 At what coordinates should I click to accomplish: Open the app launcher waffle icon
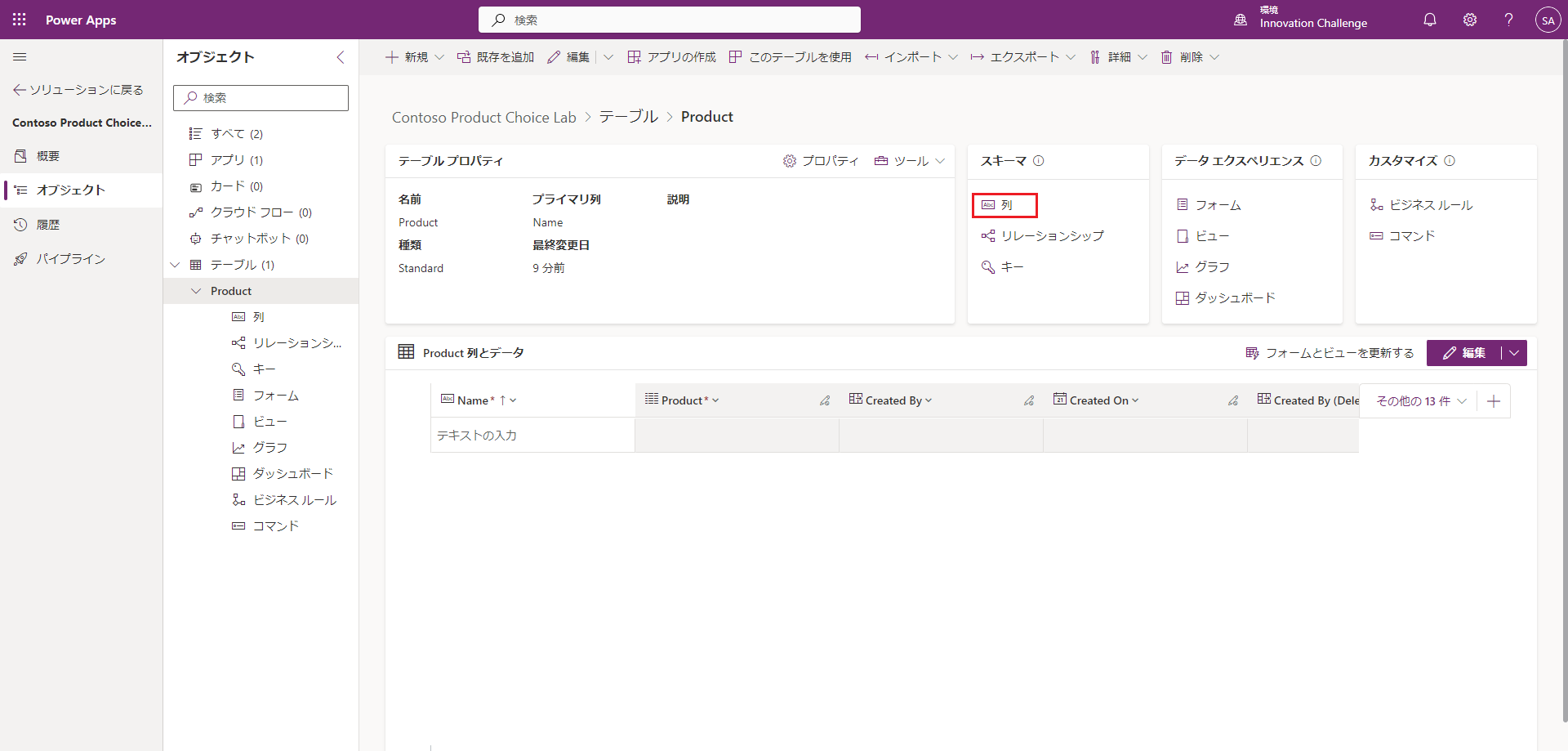coord(20,20)
